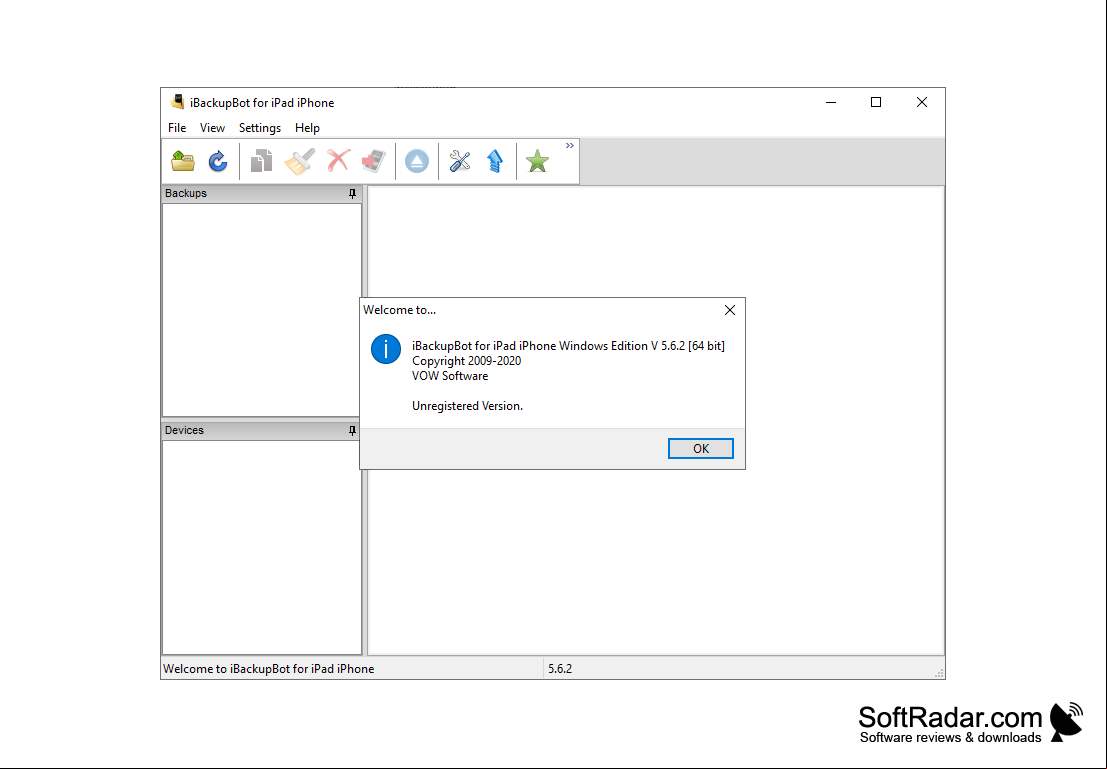Click the 'VOW Software' text
This screenshot has width=1107, height=769.
point(450,376)
